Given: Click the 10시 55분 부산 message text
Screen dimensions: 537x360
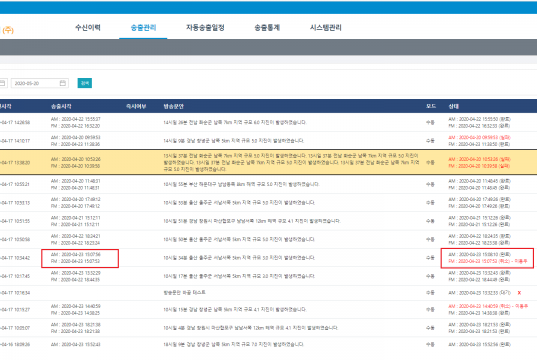Looking at the screenshot, I should (241, 184).
